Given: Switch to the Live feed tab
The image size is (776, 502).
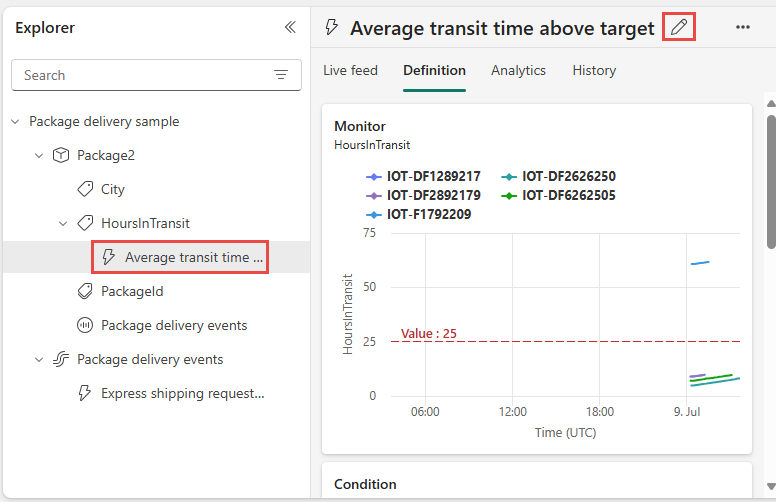Looking at the screenshot, I should [x=350, y=70].
